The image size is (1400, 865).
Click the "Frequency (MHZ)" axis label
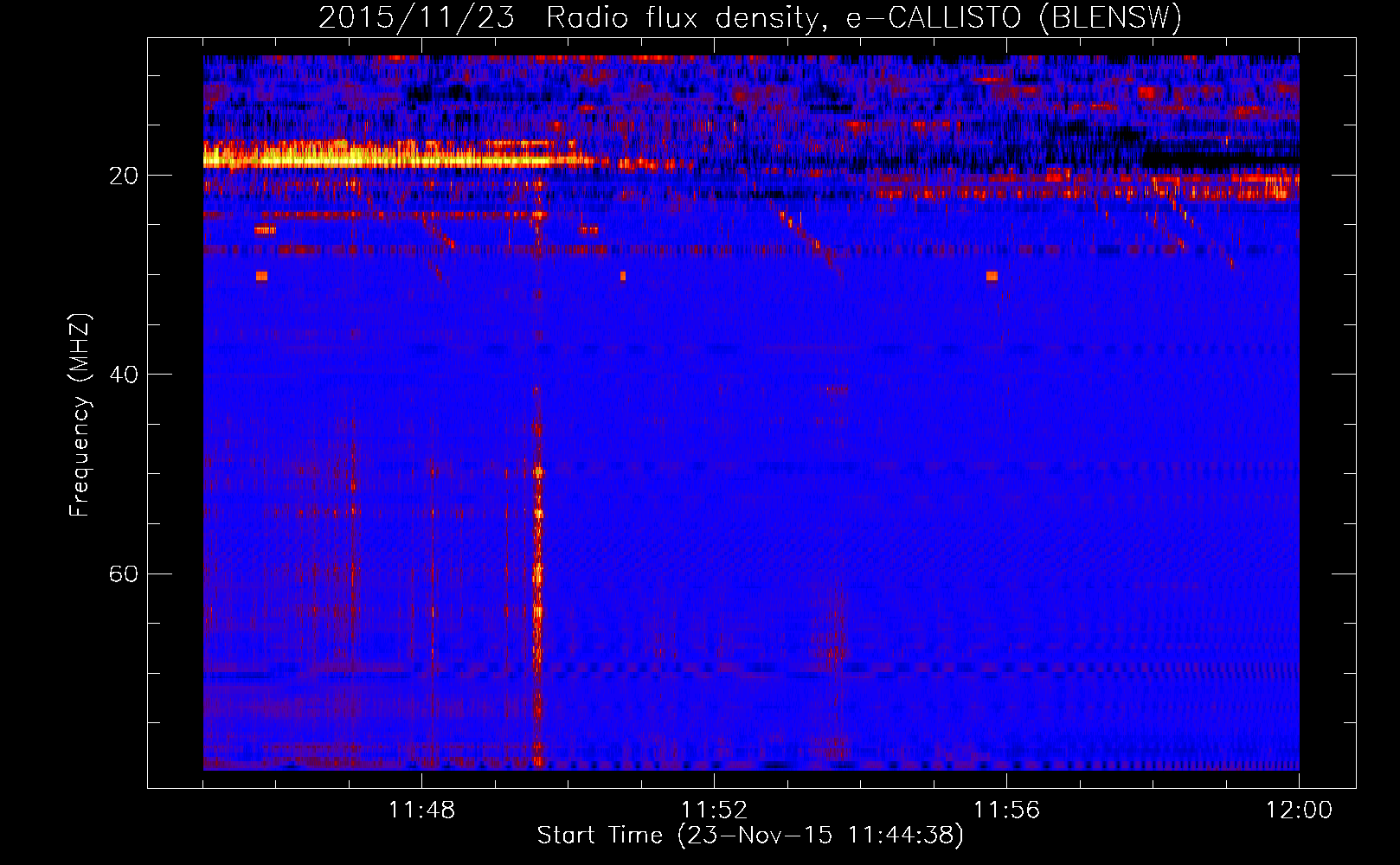coord(80,416)
